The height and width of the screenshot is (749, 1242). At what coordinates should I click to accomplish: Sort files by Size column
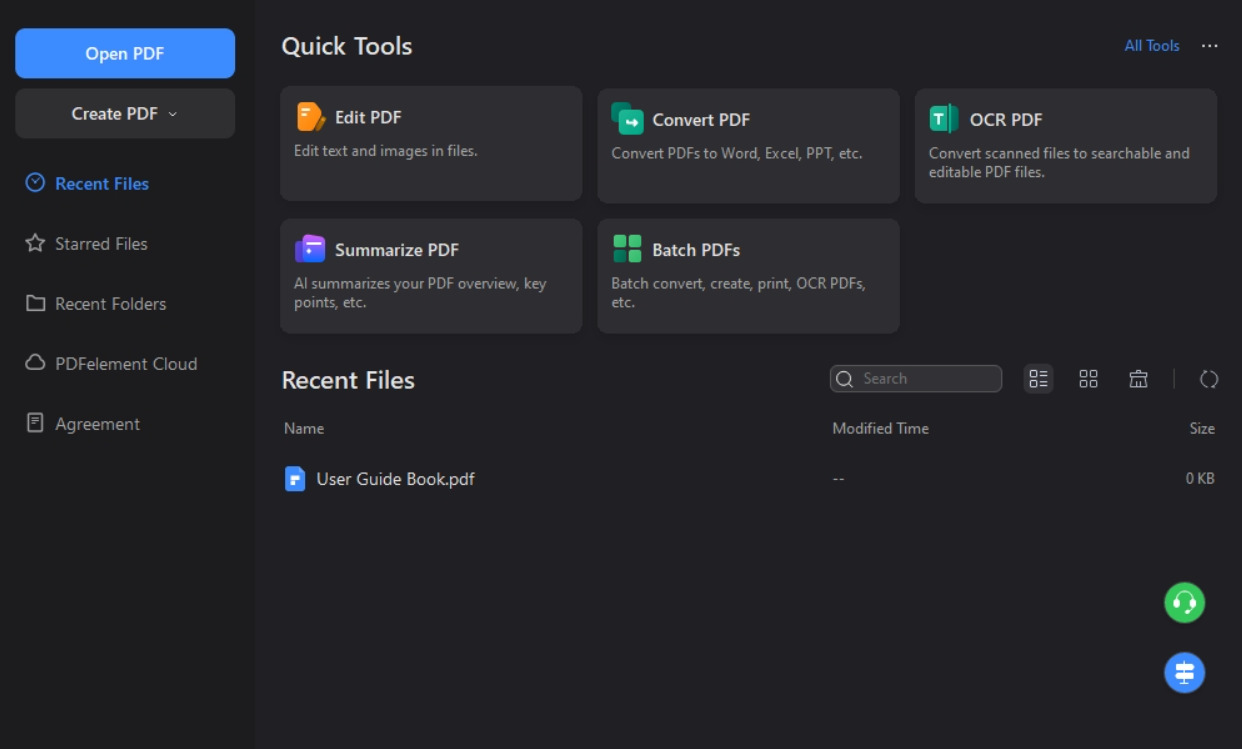click(1202, 428)
